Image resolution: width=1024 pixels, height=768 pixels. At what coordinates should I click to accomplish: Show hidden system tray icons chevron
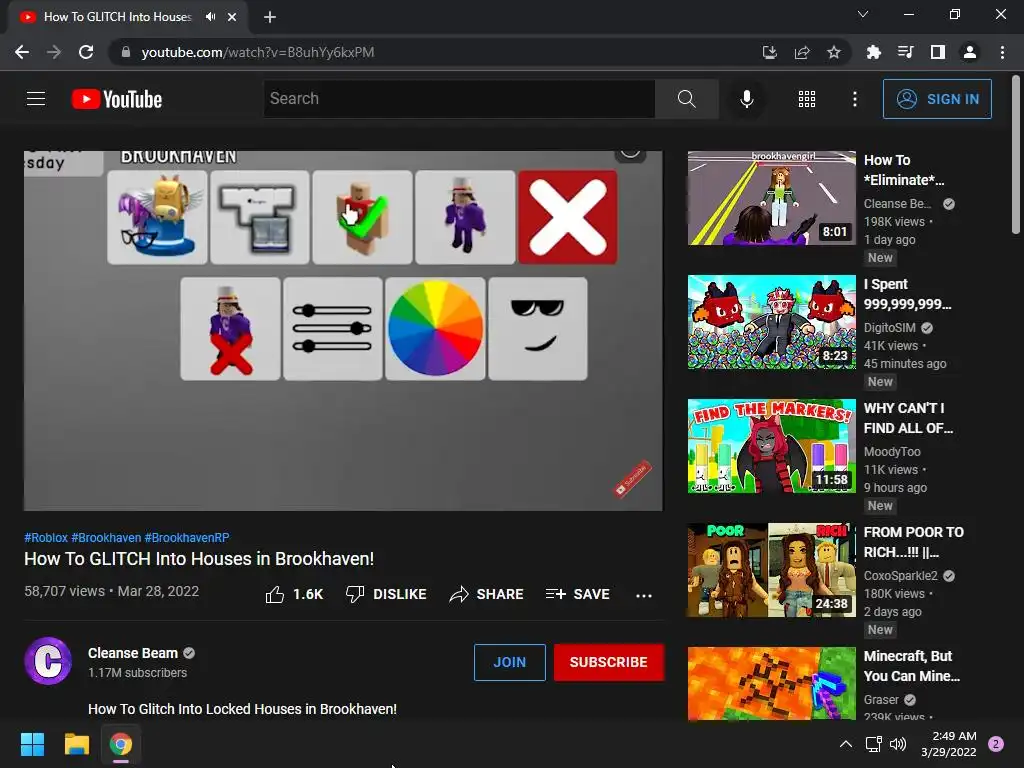[x=846, y=744]
